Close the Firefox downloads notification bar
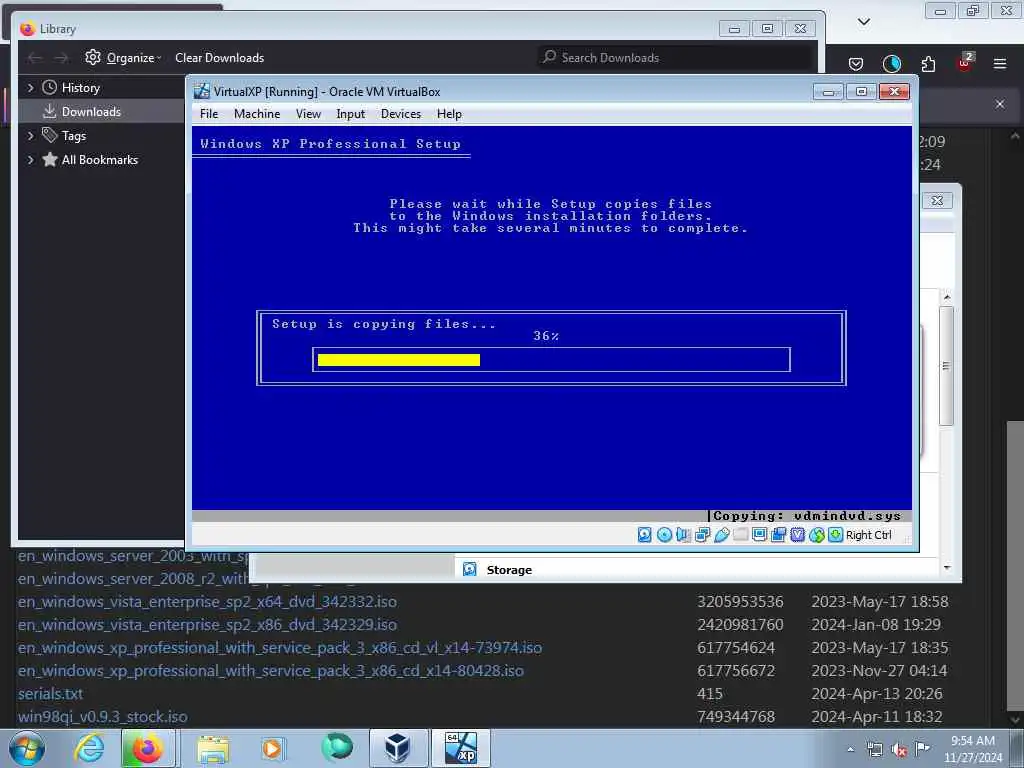 (1000, 104)
